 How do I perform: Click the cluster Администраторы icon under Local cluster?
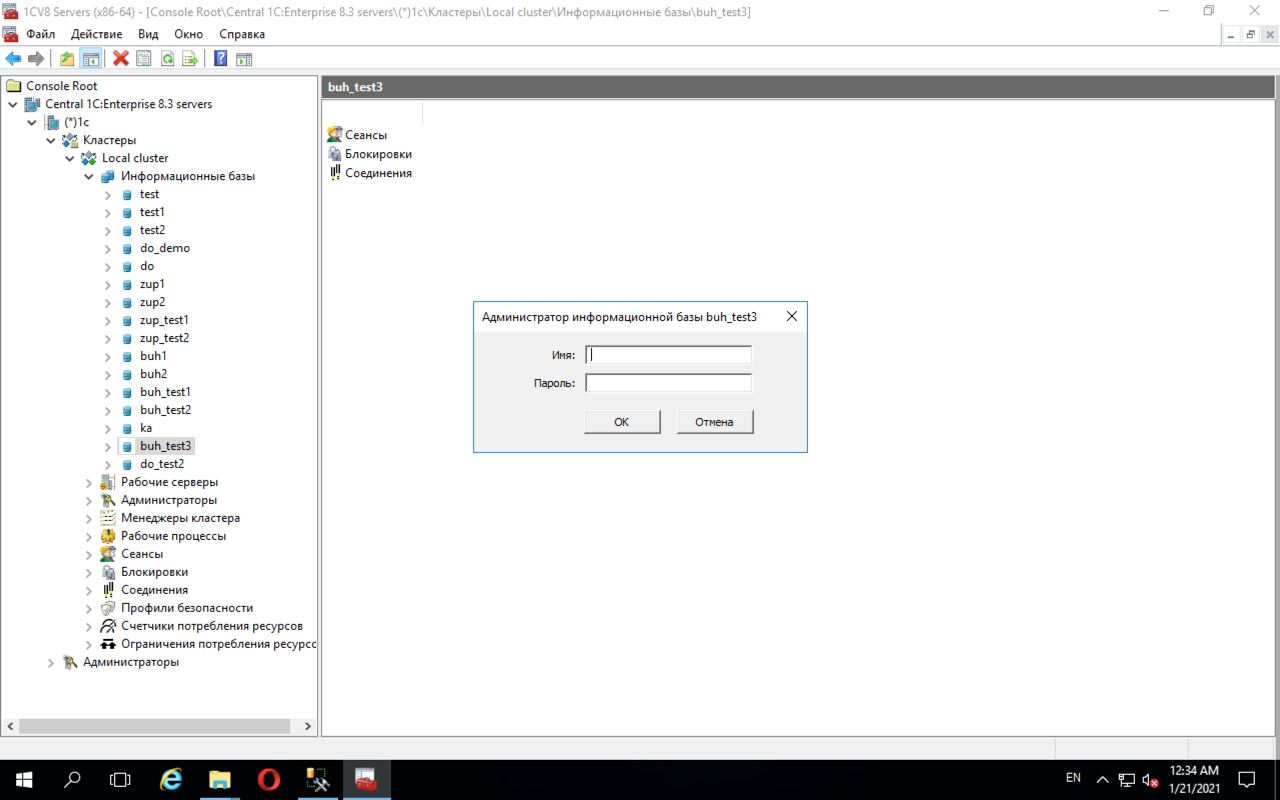click(x=108, y=500)
